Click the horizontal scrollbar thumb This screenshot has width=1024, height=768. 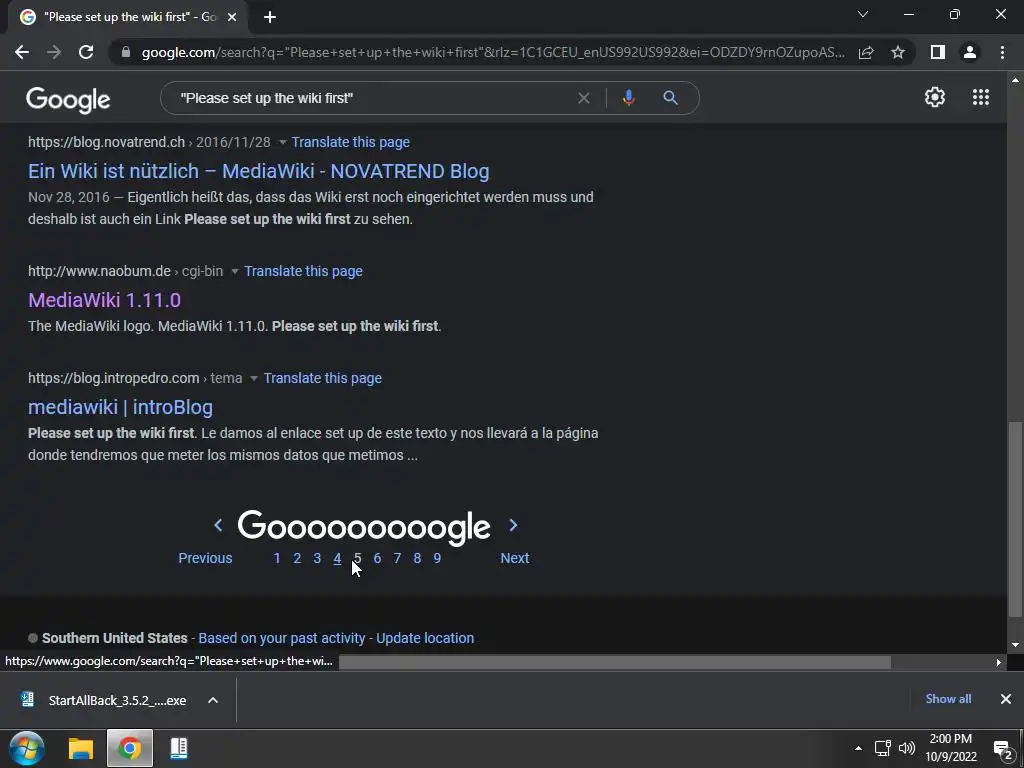(x=615, y=662)
